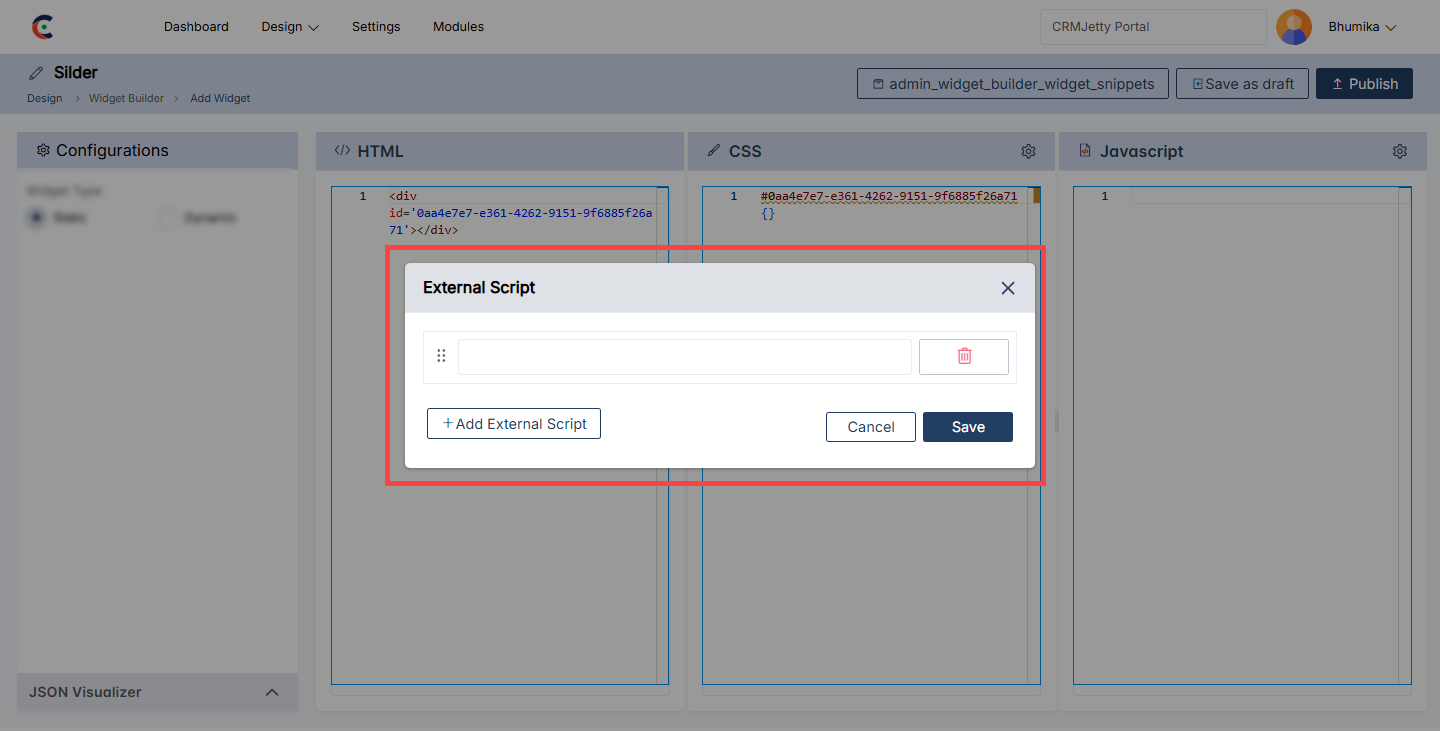Open the Design dropdown menu
This screenshot has height=731, width=1440.
[x=290, y=27]
